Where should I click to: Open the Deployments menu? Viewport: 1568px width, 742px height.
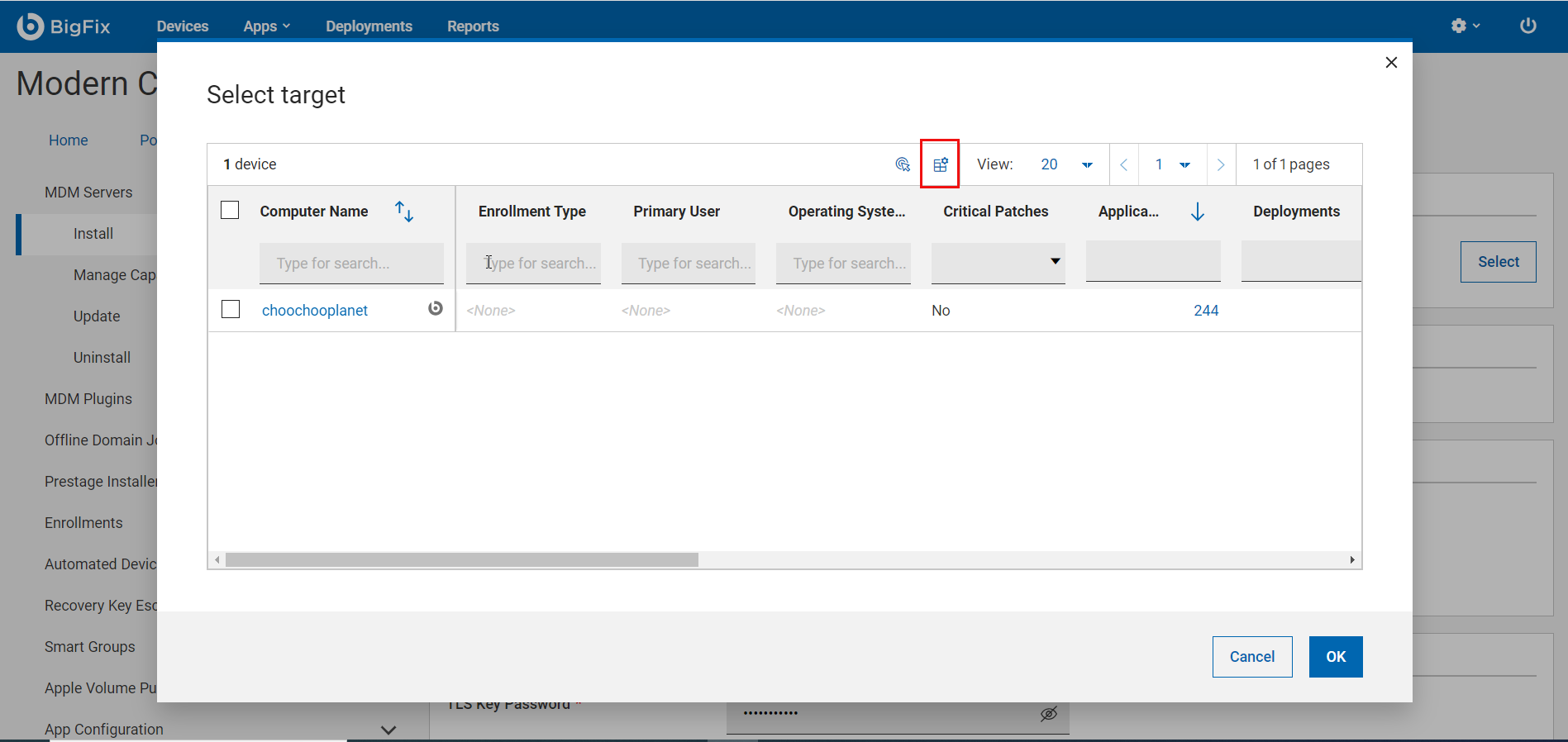(369, 26)
